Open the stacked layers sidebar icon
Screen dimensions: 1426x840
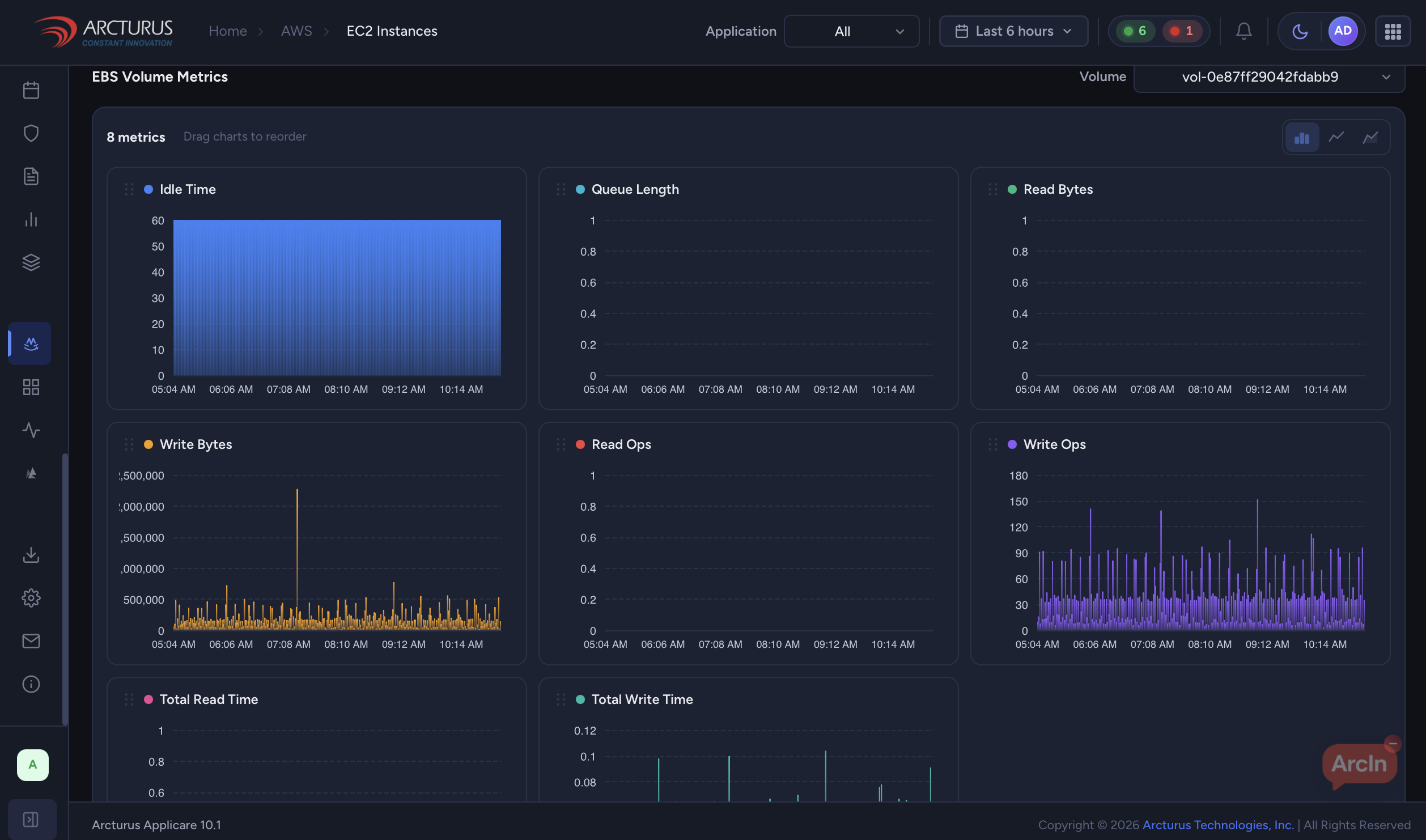[x=31, y=262]
